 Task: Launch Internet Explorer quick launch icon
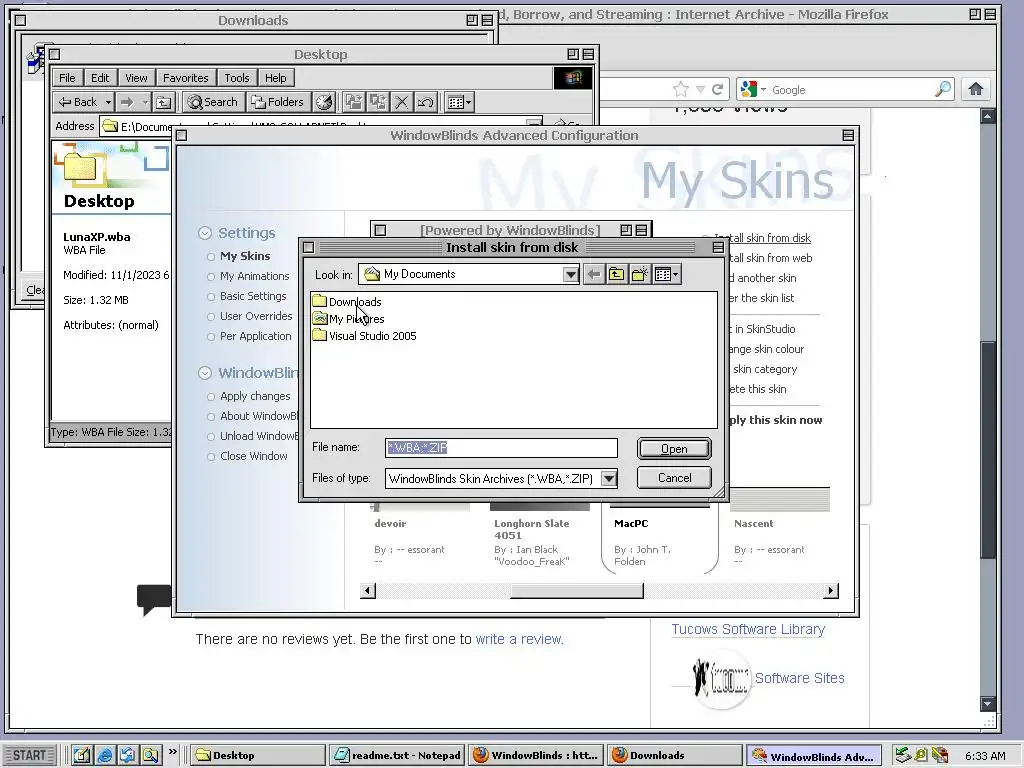click(104, 756)
